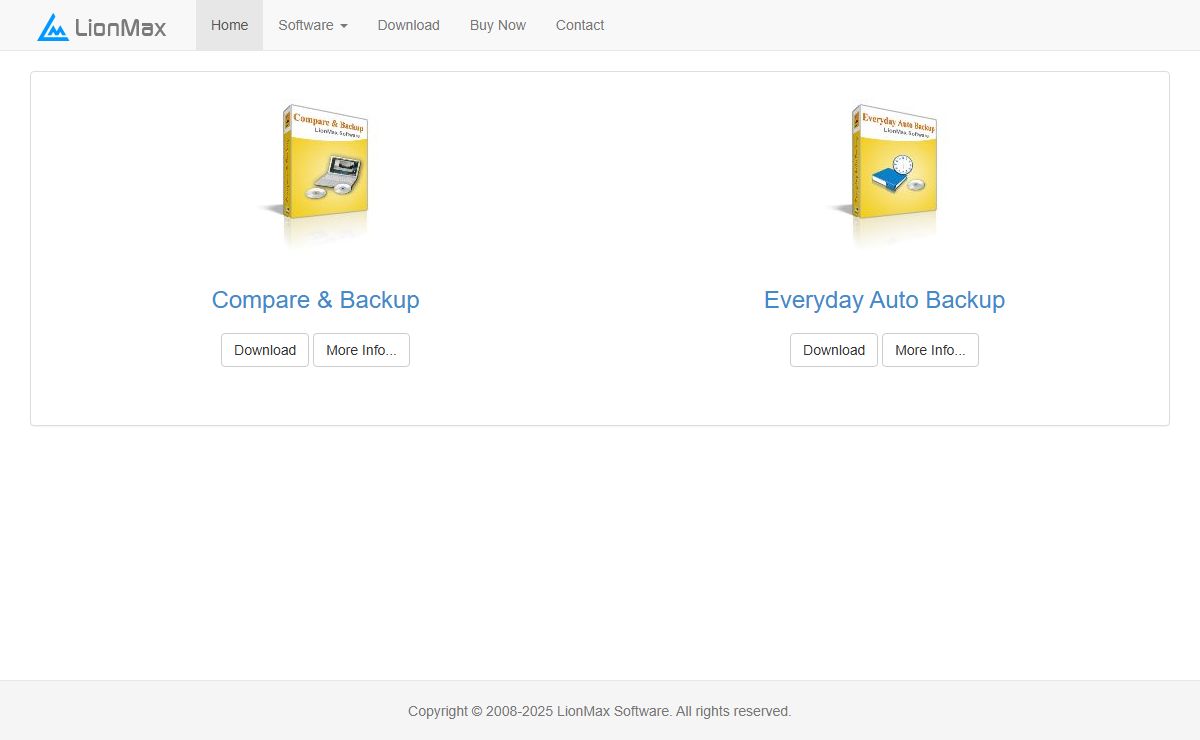The image size is (1200, 740).
Task: Click the LionMax brand name text
Action: point(121,27)
